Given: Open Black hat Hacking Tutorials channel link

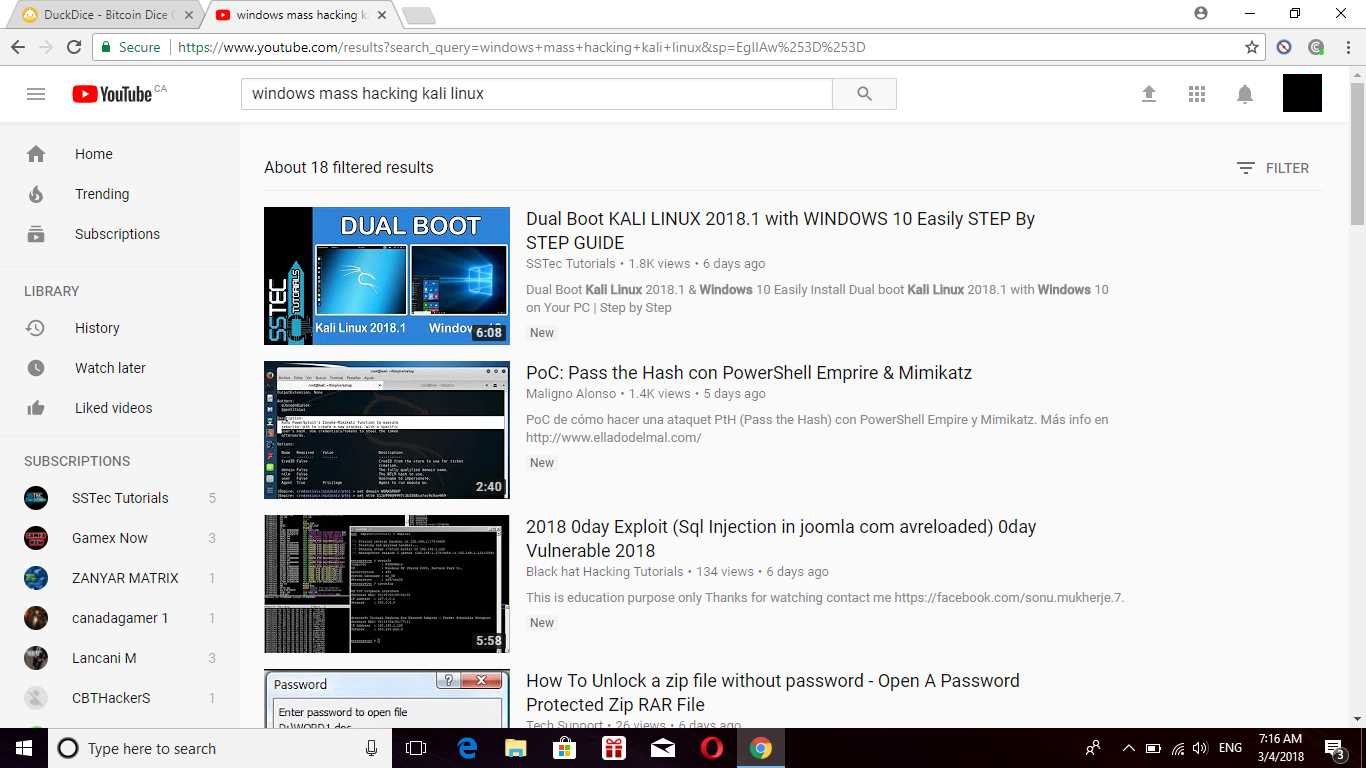Looking at the screenshot, I should click(x=605, y=572).
